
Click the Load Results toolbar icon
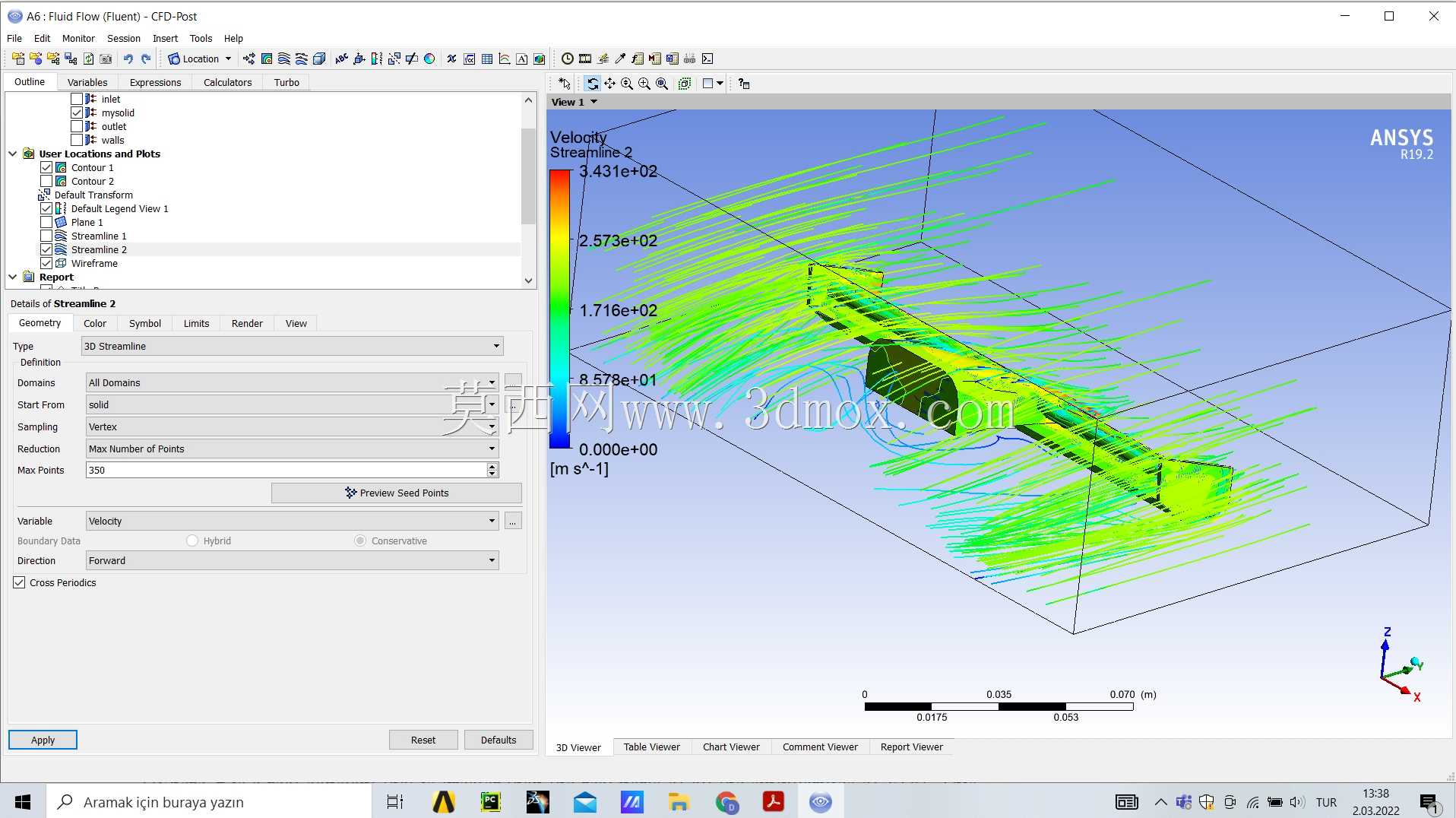18,59
